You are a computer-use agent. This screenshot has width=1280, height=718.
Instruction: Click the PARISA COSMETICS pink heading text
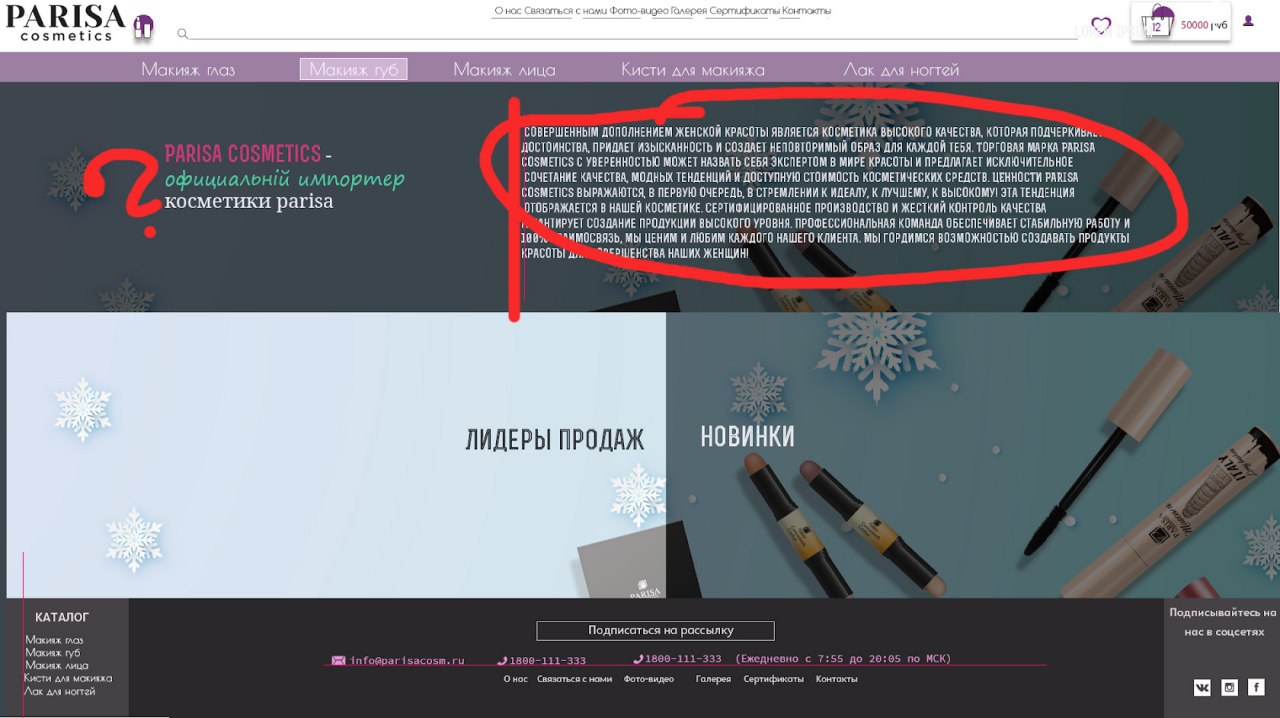[x=243, y=154]
